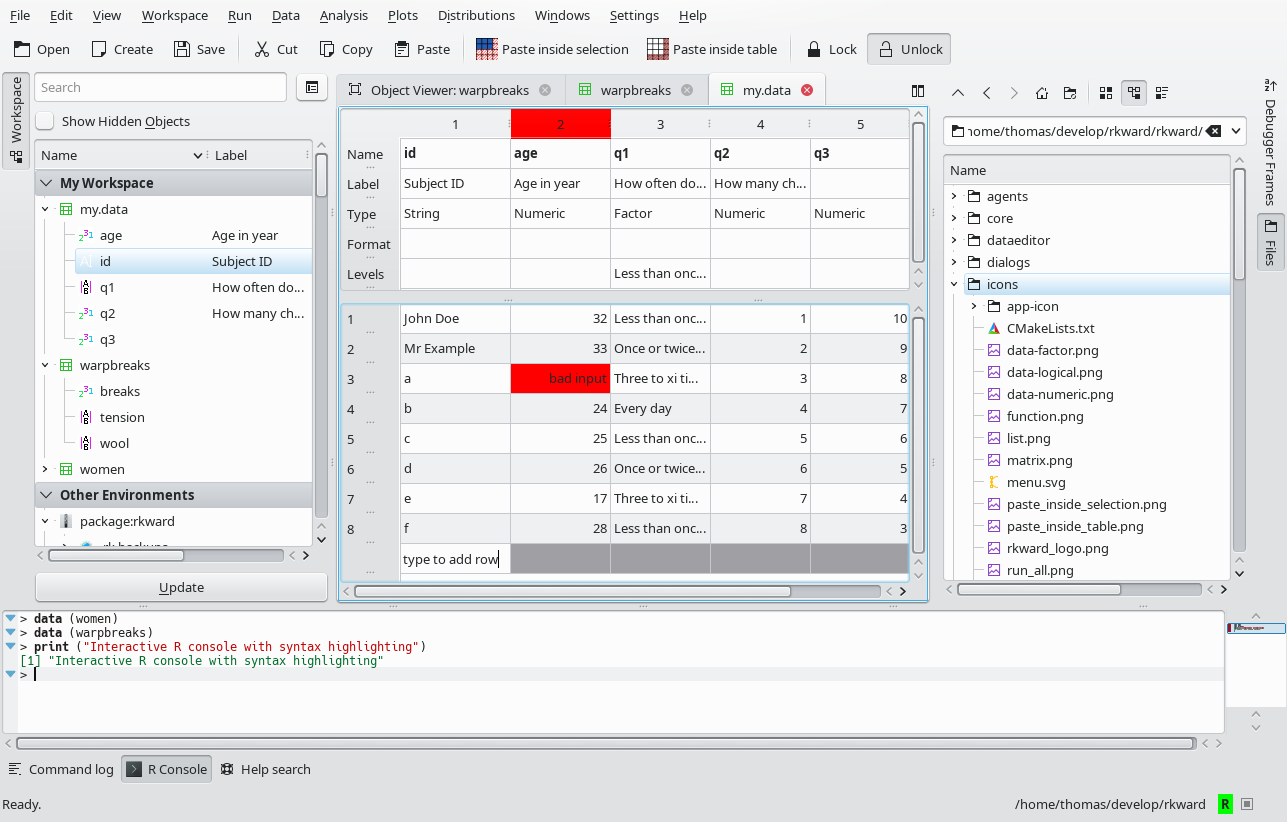This screenshot has height=822, width=1287.
Task: Click the Paste inside table icon
Action: tap(658, 49)
